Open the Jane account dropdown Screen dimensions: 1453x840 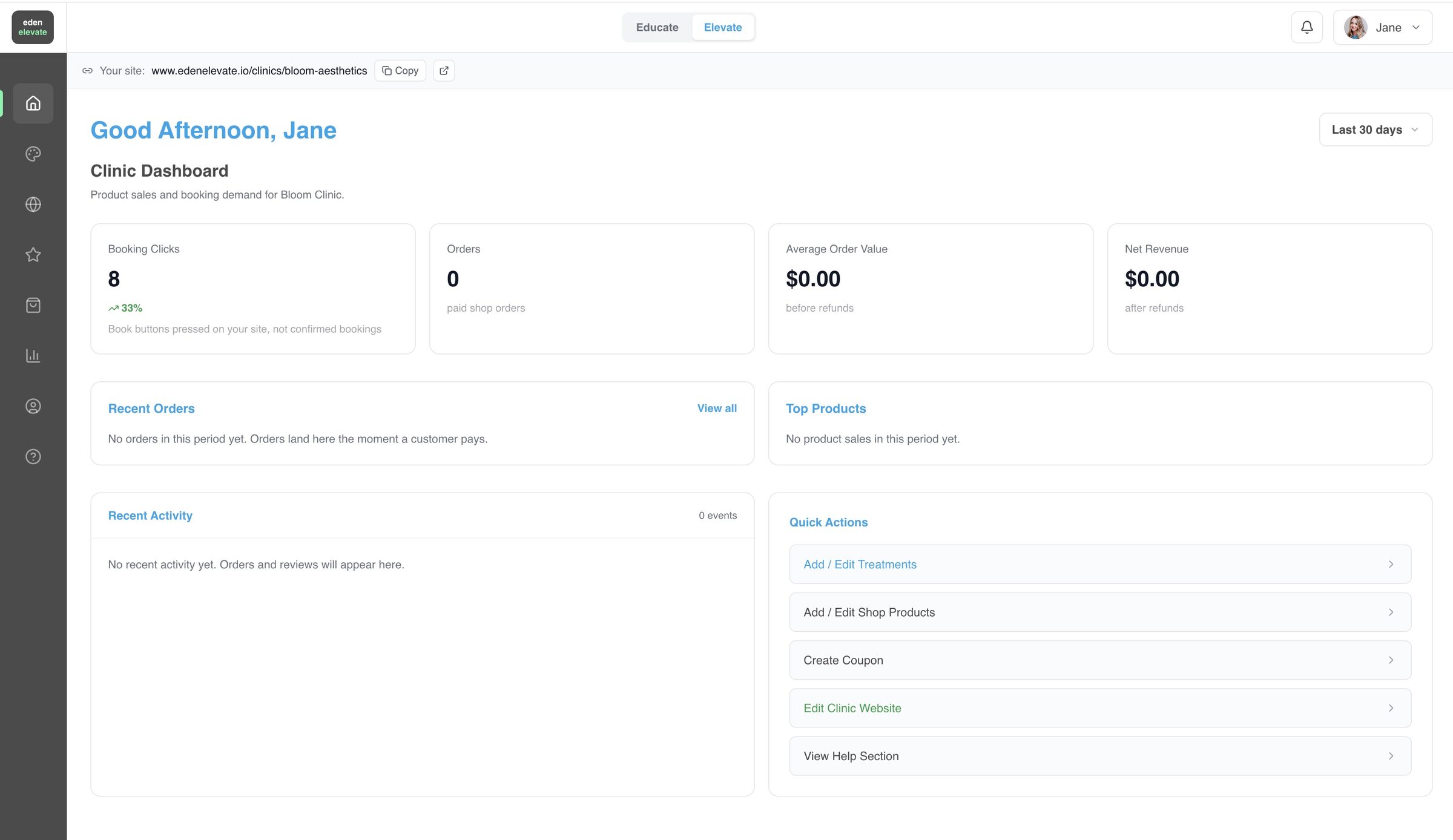point(1382,27)
